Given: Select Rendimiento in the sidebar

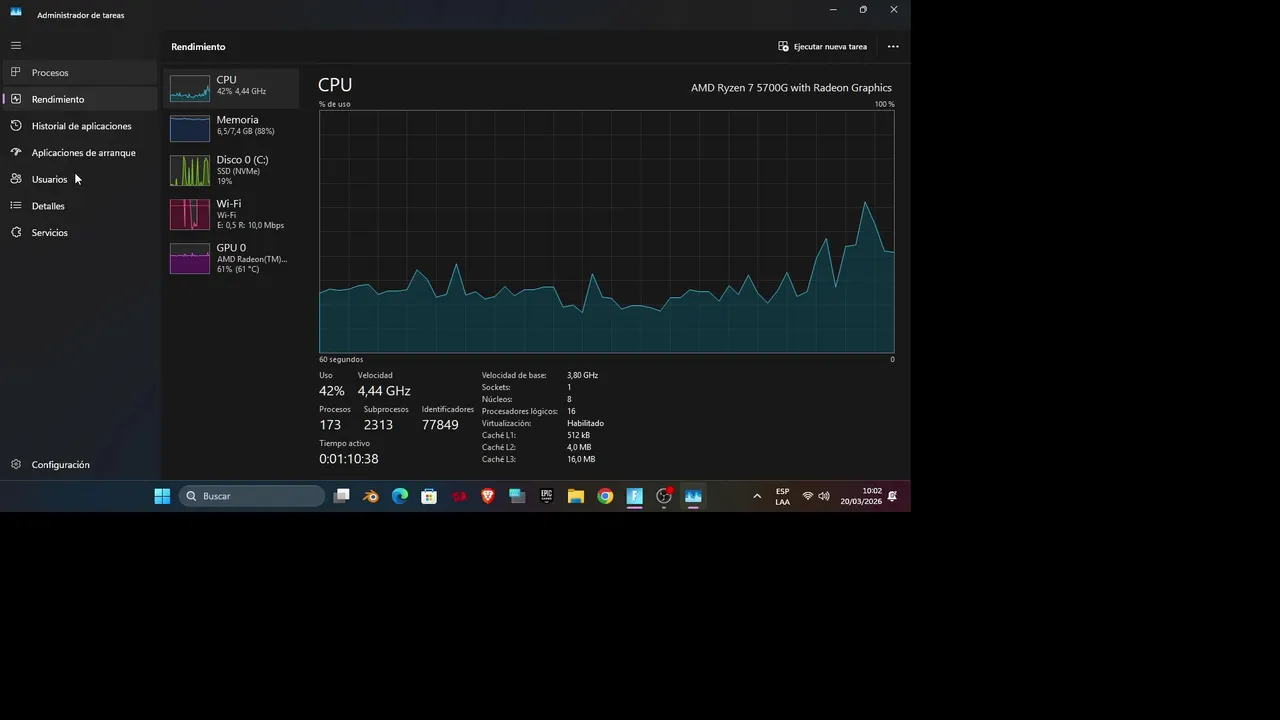Looking at the screenshot, I should 80,99.
